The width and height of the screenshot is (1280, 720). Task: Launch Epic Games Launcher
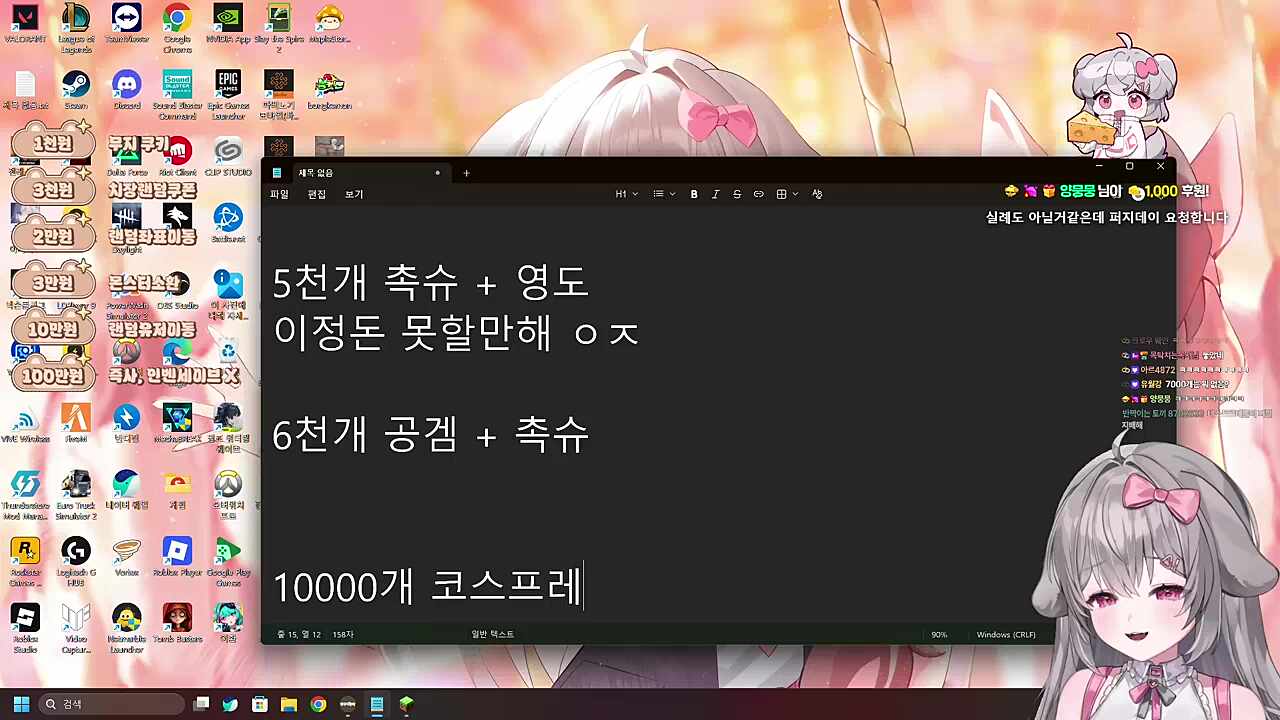(x=228, y=95)
